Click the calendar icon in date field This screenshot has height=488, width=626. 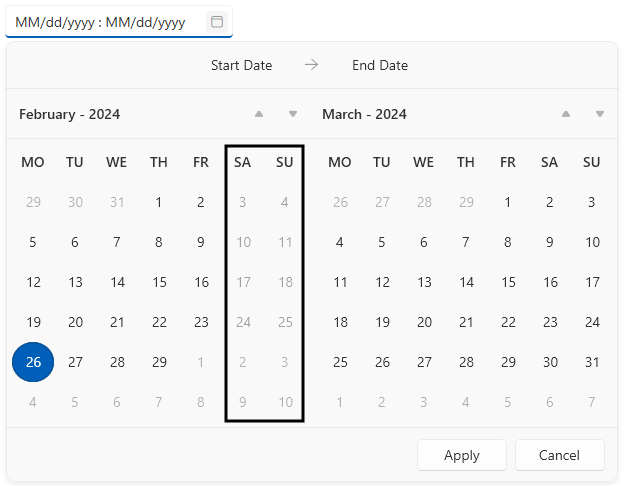(x=217, y=22)
